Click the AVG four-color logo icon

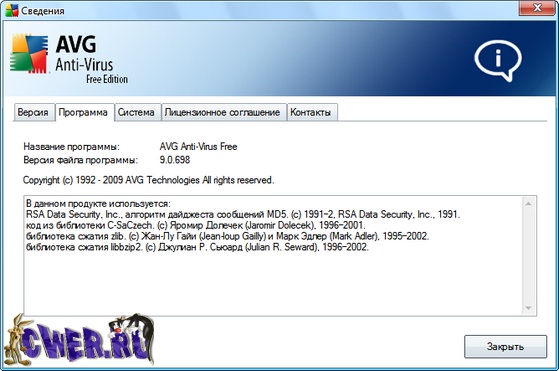point(29,54)
